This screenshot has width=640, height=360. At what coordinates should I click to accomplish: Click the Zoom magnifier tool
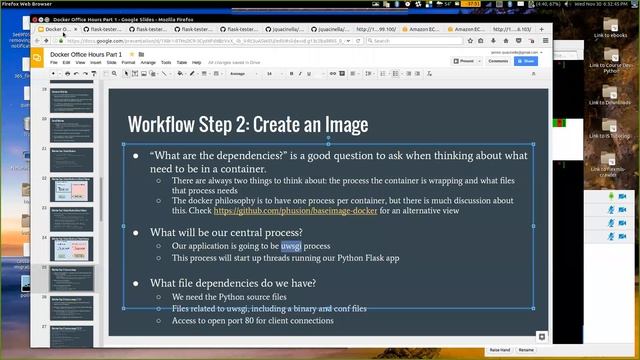(x=115, y=74)
